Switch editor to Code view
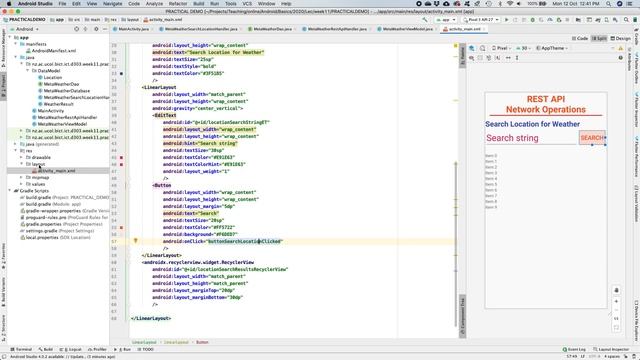640x360 pixels. pyautogui.click(x=580, y=38)
